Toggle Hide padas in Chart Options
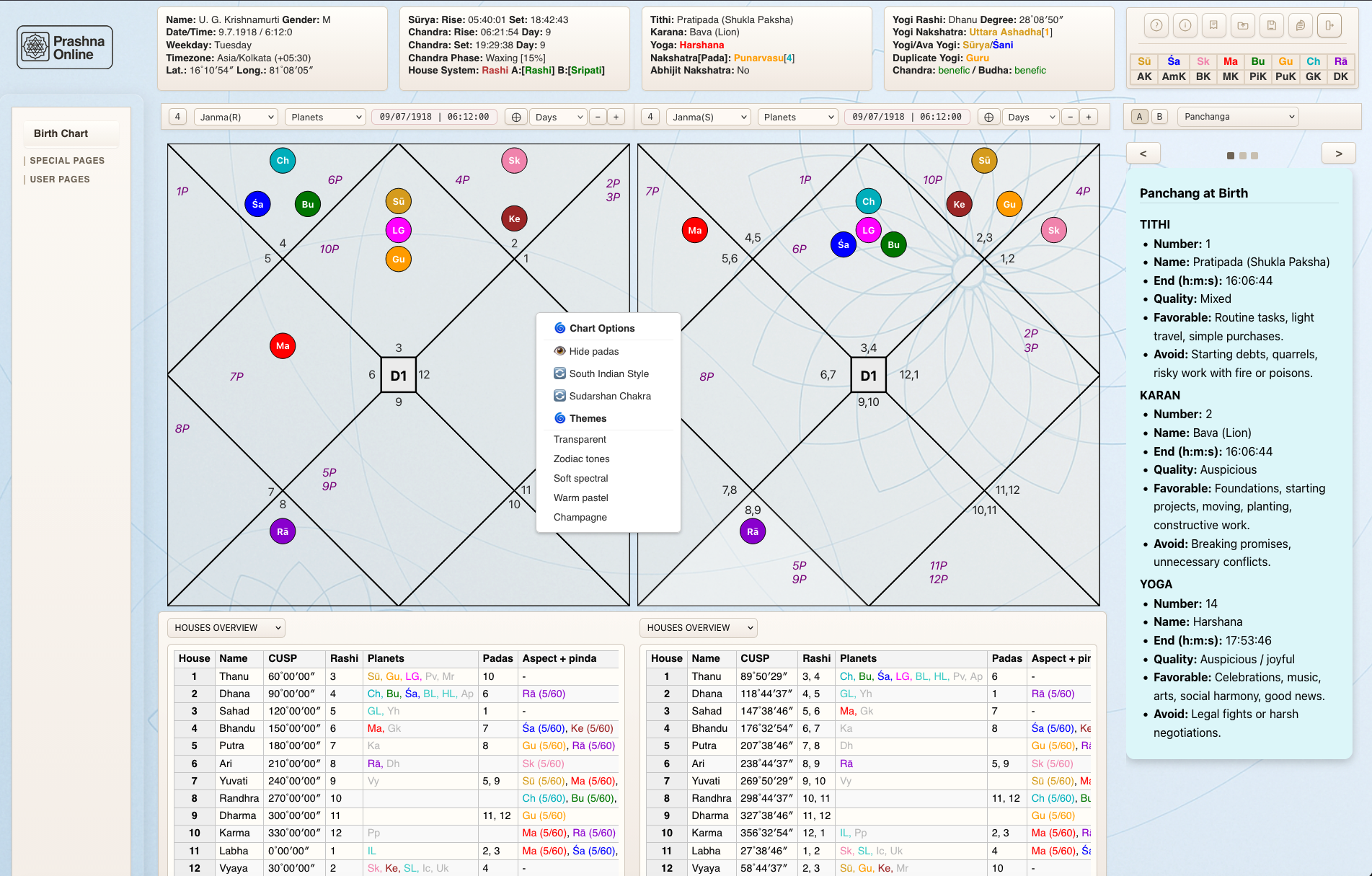 [593, 351]
